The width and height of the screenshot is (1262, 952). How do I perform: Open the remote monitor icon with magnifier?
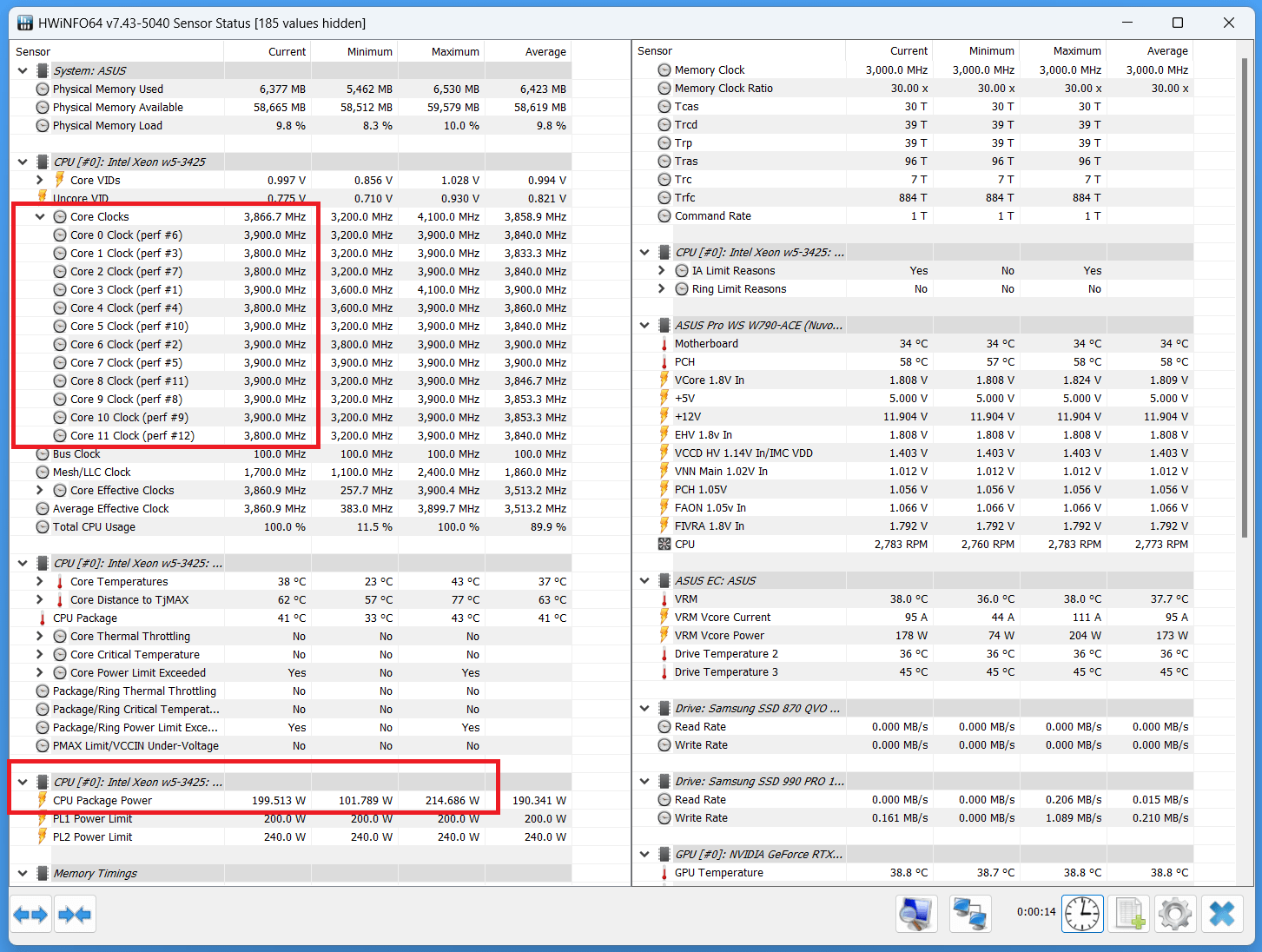pyautogui.click(x=916, y=914)
